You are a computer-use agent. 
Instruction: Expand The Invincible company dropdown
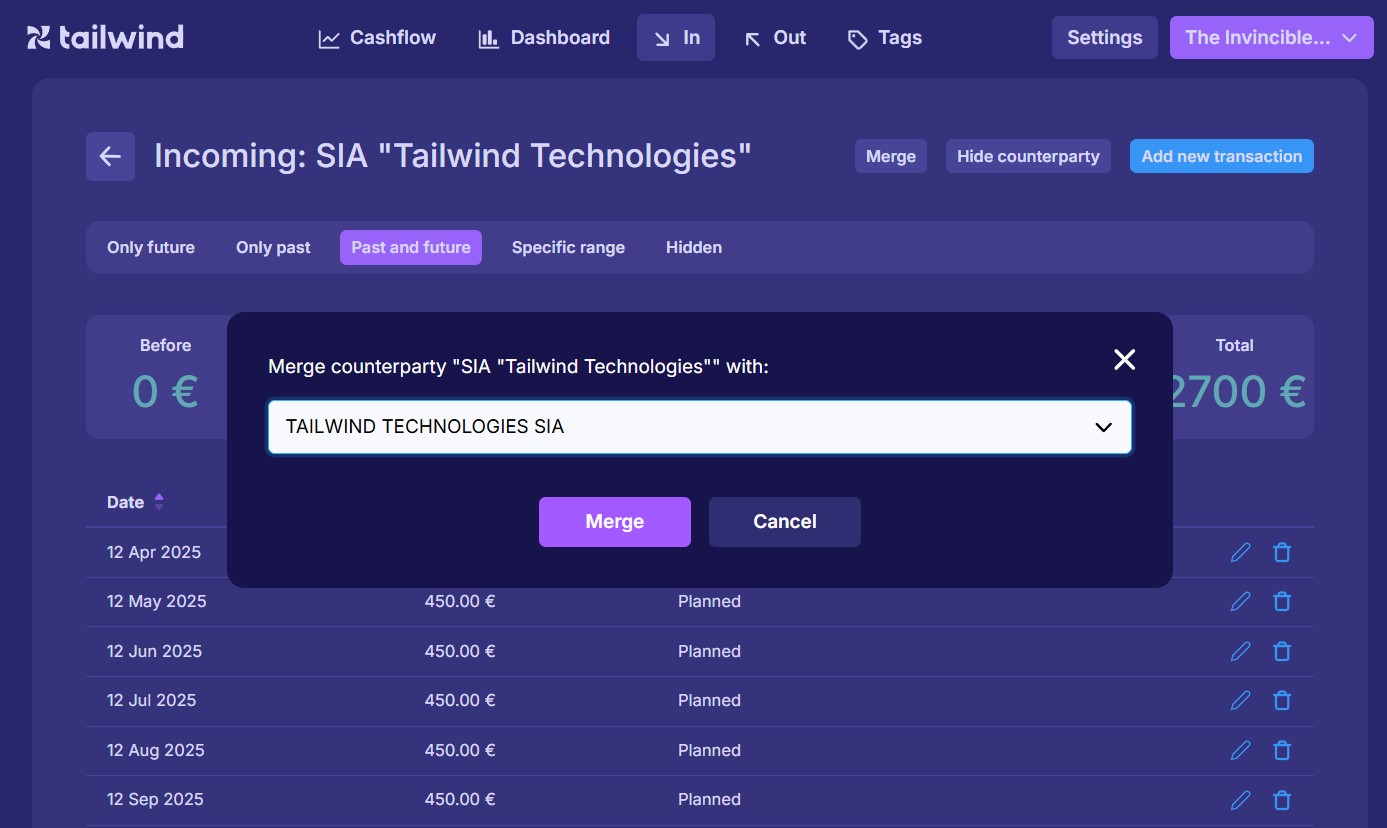tap(1271, 38)
